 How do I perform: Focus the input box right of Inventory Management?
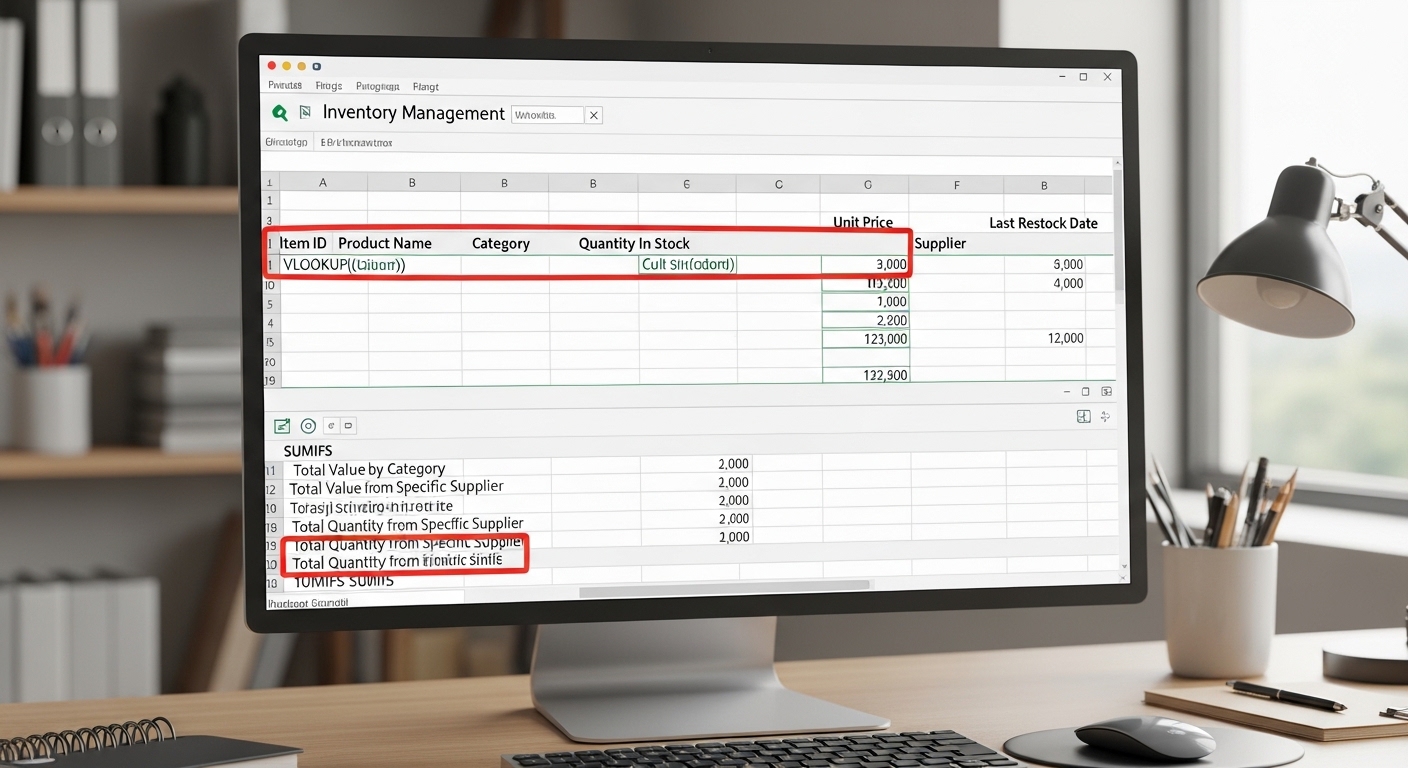547,116
